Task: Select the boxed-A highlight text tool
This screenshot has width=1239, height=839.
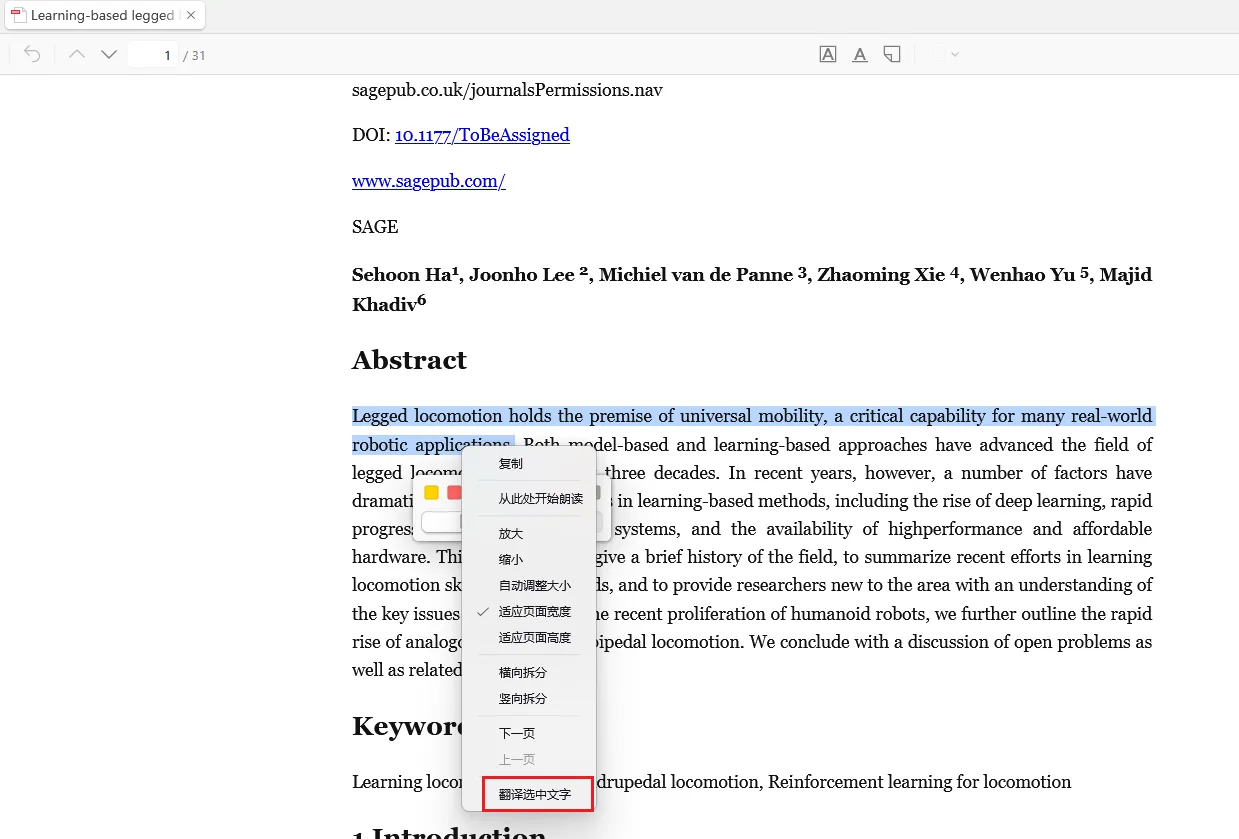Action: click(828, 54)
